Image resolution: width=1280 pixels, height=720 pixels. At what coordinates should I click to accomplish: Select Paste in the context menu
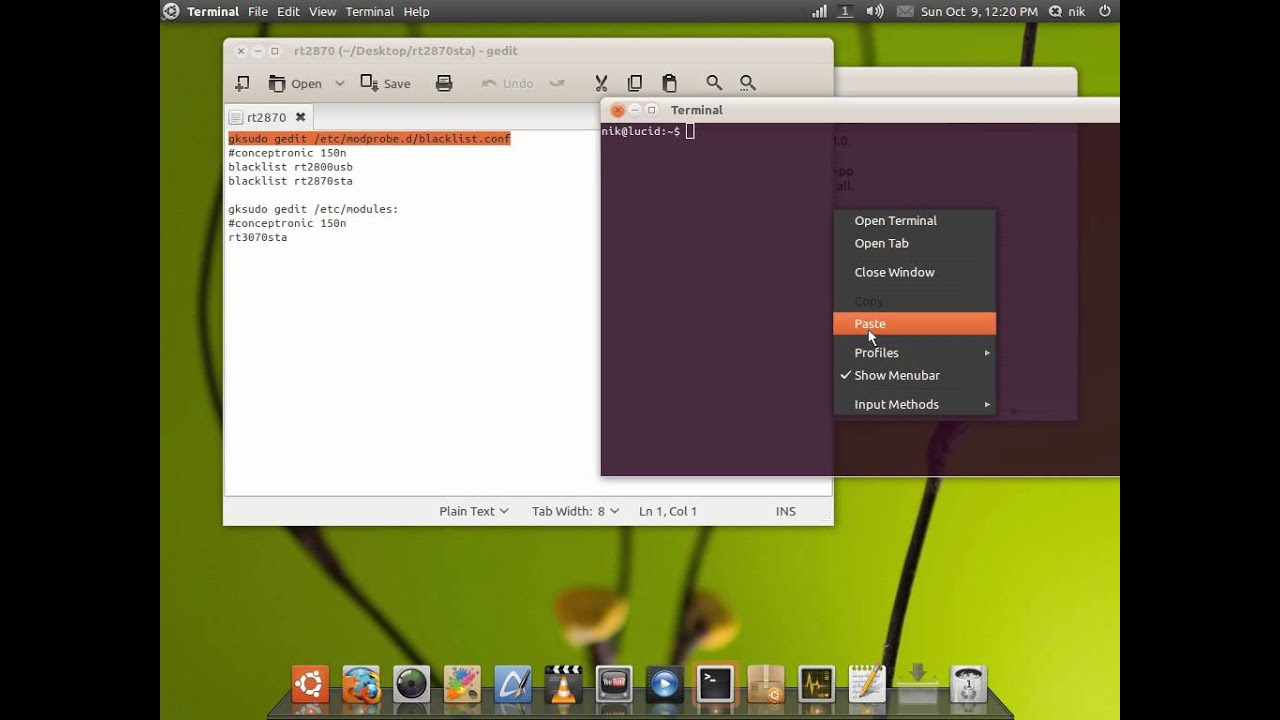tap(914, 323)
